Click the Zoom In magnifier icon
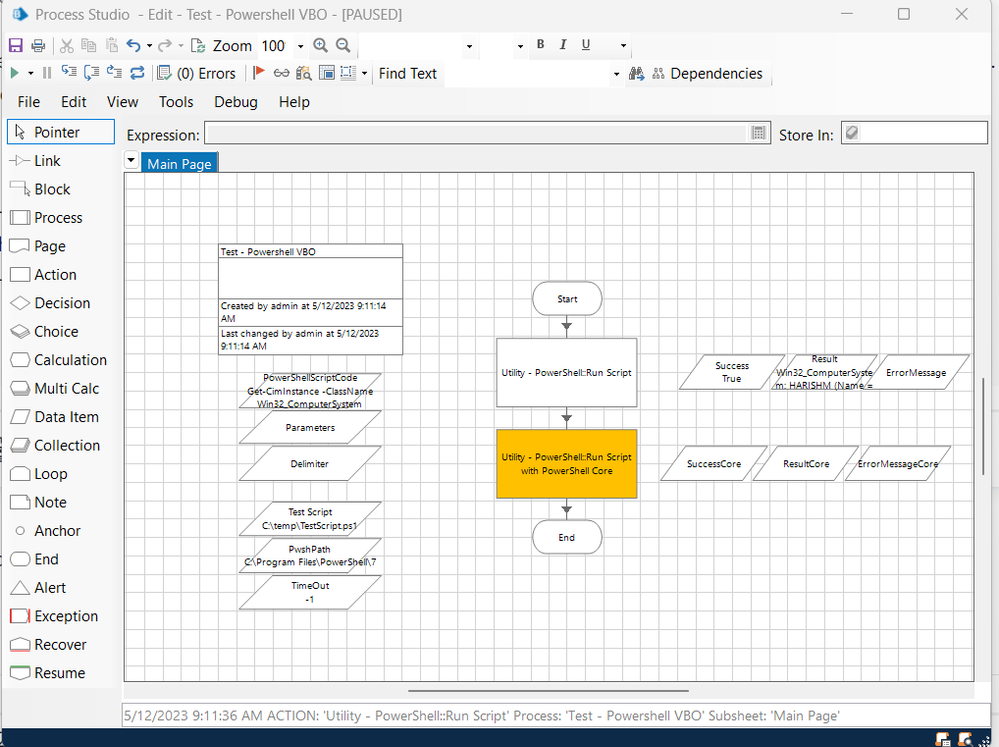999x747 pixels. (x=320, y=46)
